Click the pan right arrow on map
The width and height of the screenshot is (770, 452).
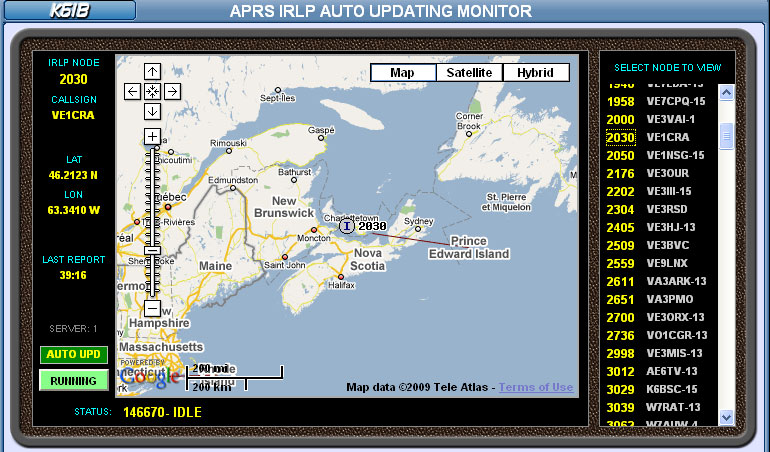click(x=172, y=91)
